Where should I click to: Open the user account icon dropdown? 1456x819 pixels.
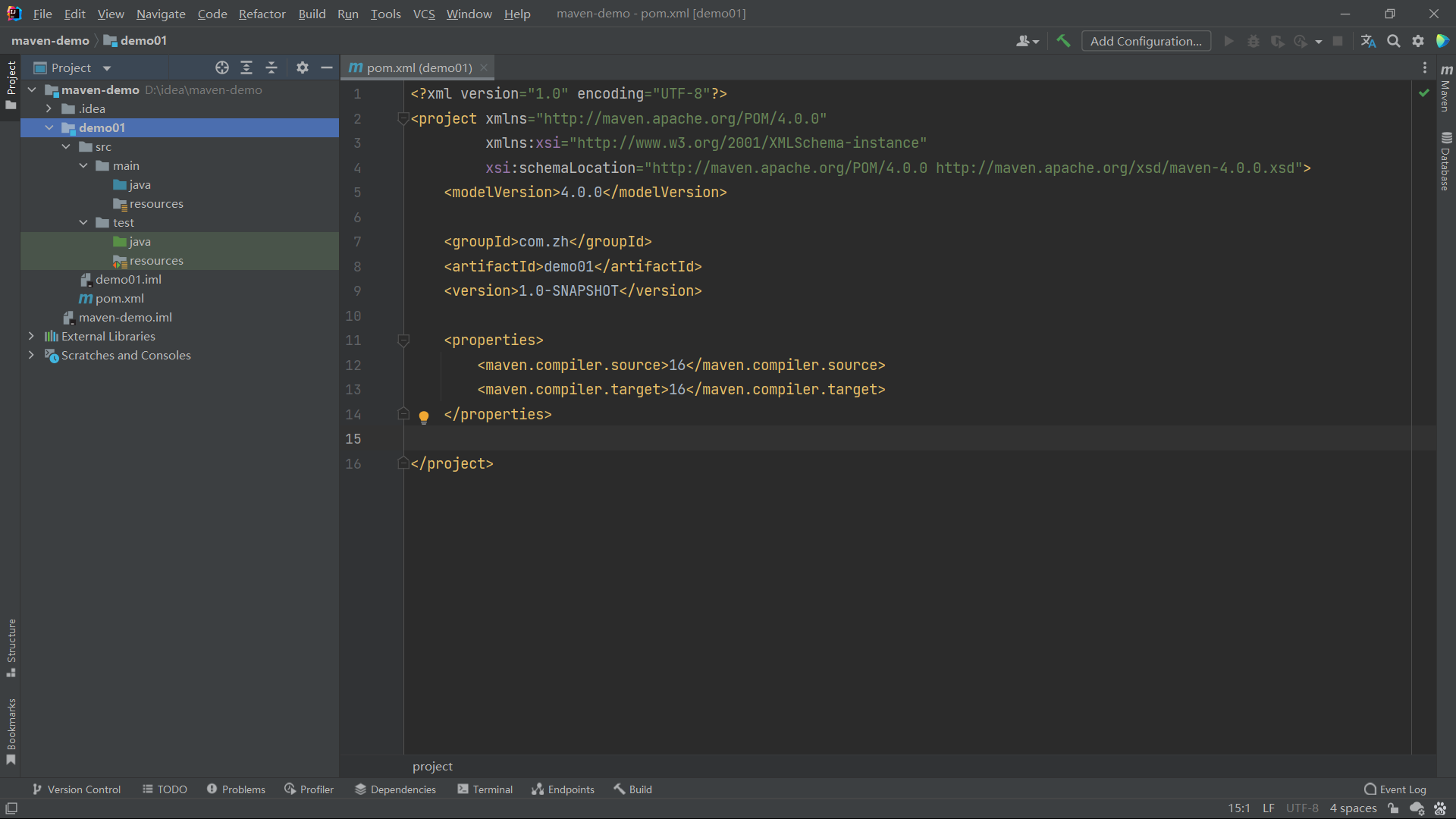(1028, 41)
